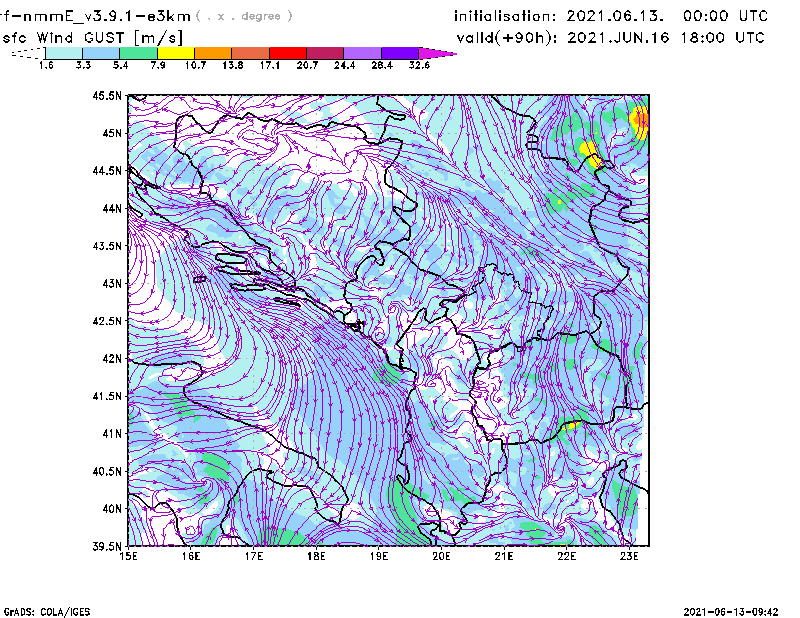
Task: Click the 19E longitude label
Action: (x=379, y=556)
